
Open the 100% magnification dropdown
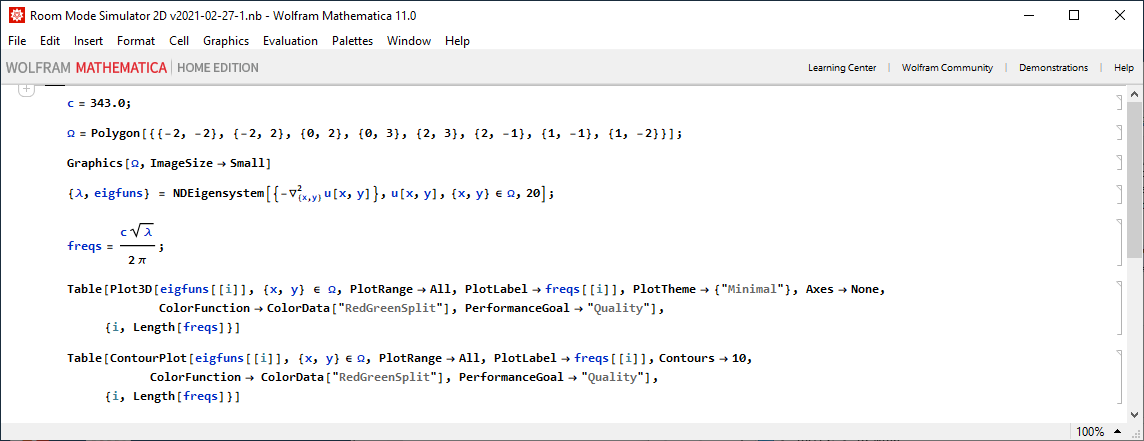[x=1098, y=432]
